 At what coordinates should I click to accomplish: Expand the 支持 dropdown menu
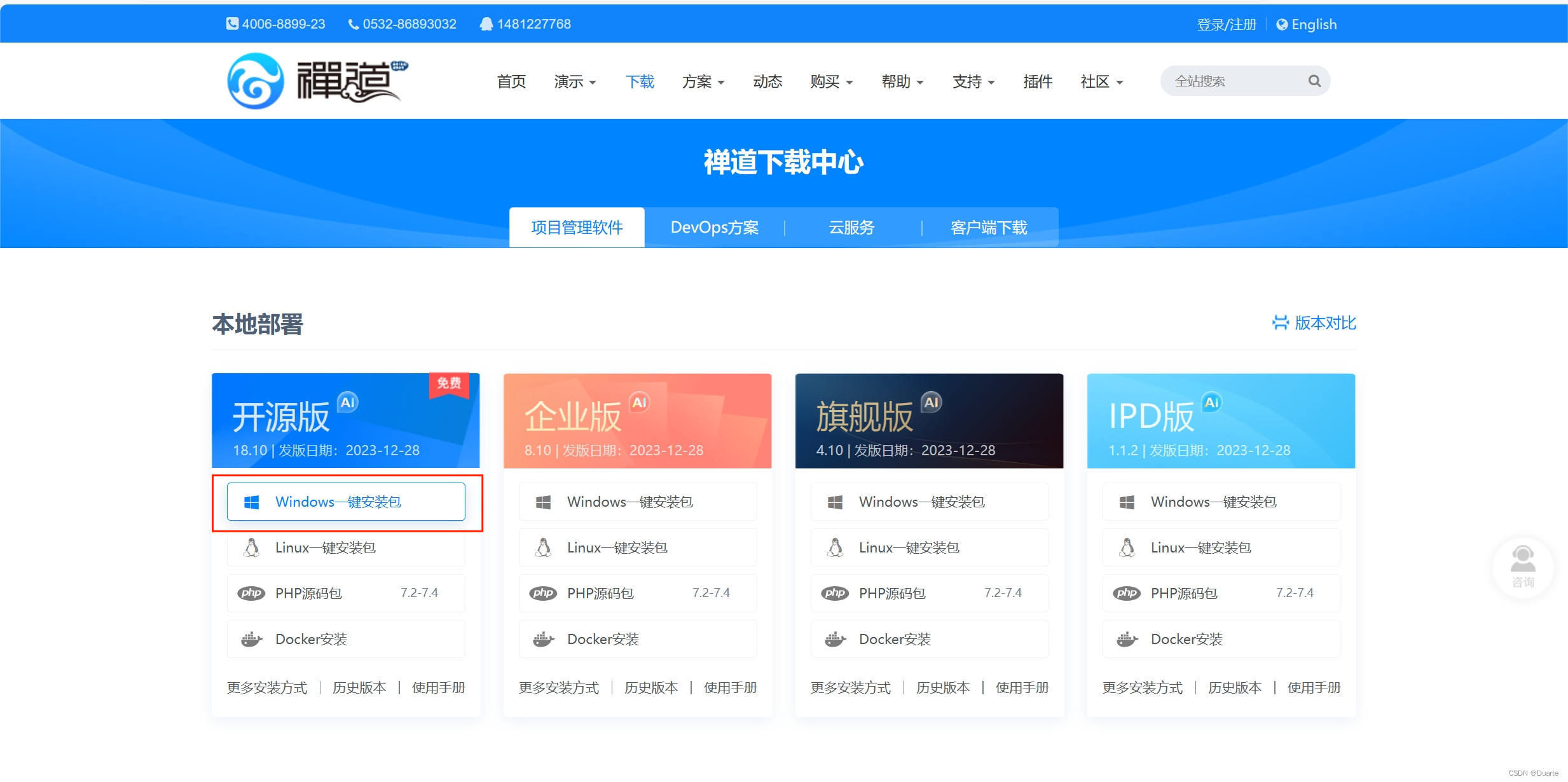(974, 81)
